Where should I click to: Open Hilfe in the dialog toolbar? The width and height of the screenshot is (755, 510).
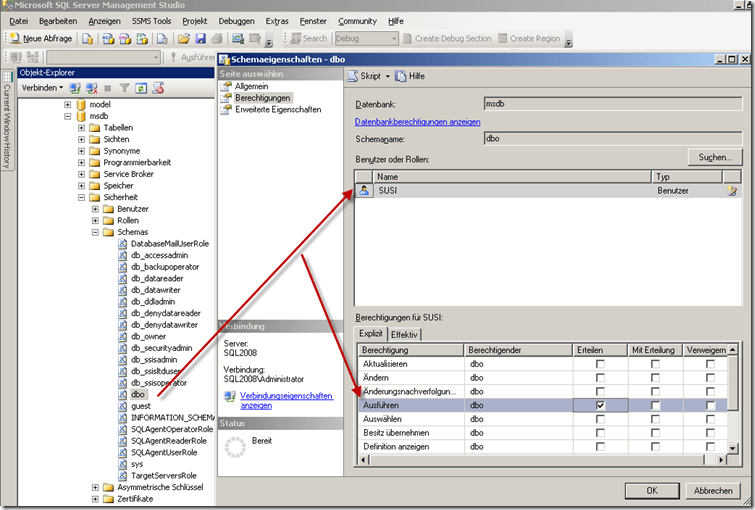[410, 76]
